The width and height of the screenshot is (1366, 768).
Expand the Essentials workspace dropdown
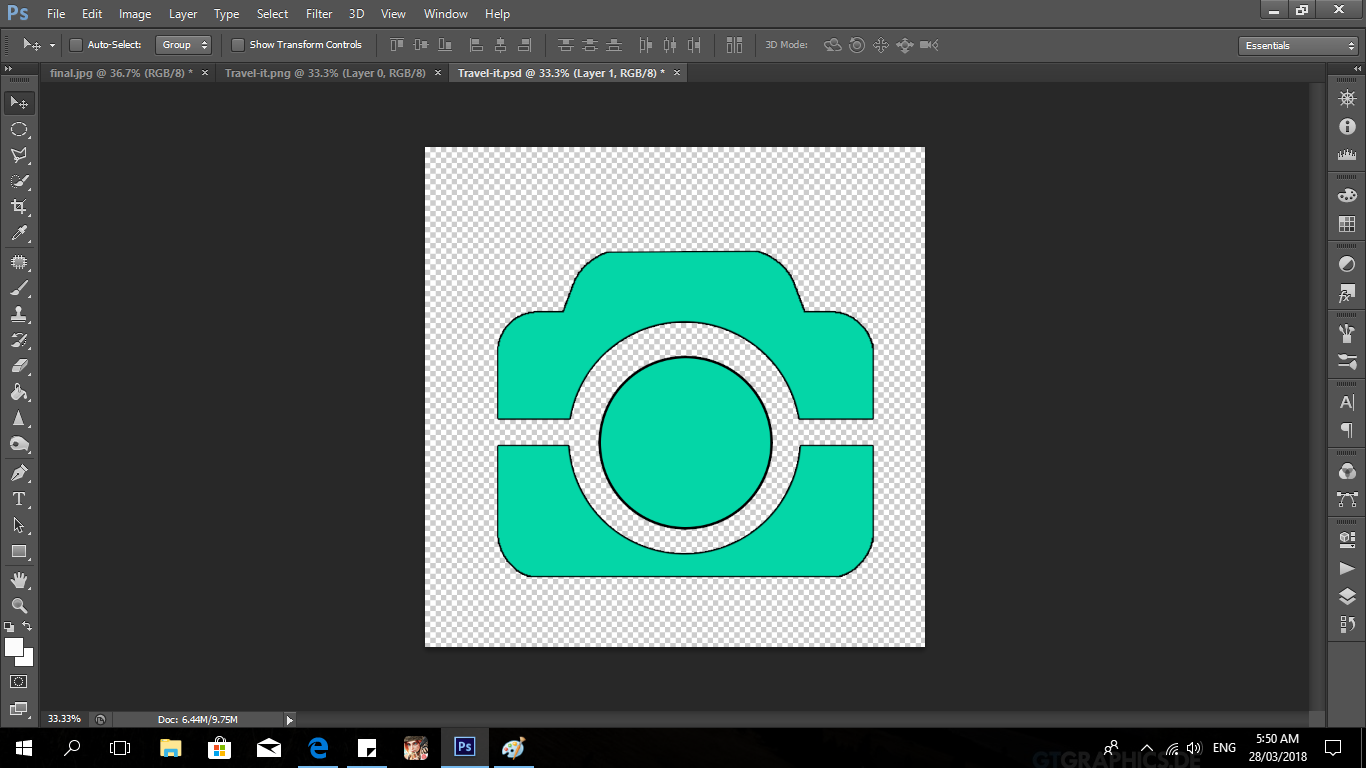[1297, 46]
